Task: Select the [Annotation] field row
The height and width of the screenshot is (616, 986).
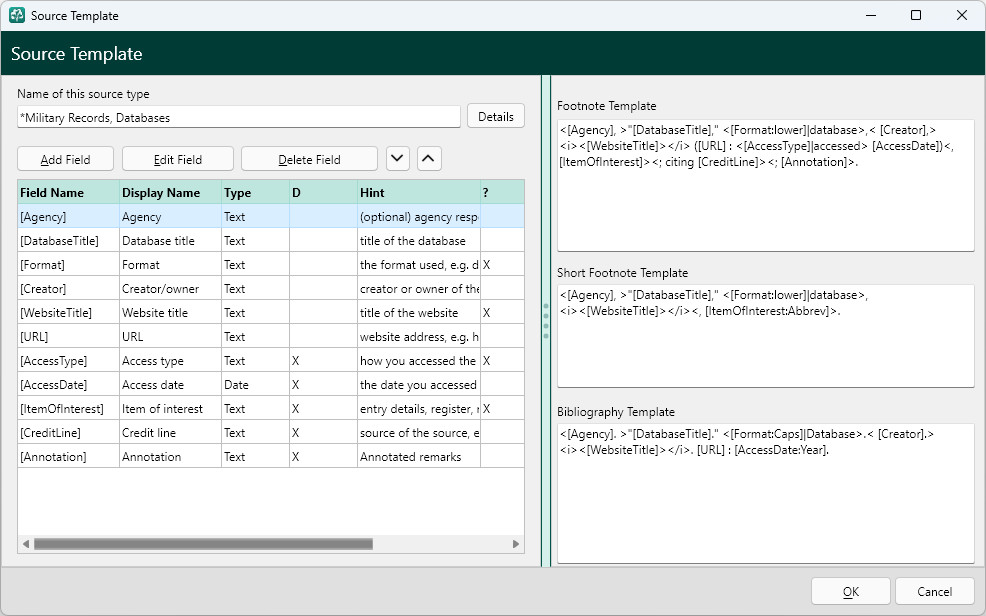Action: point(271,456)
